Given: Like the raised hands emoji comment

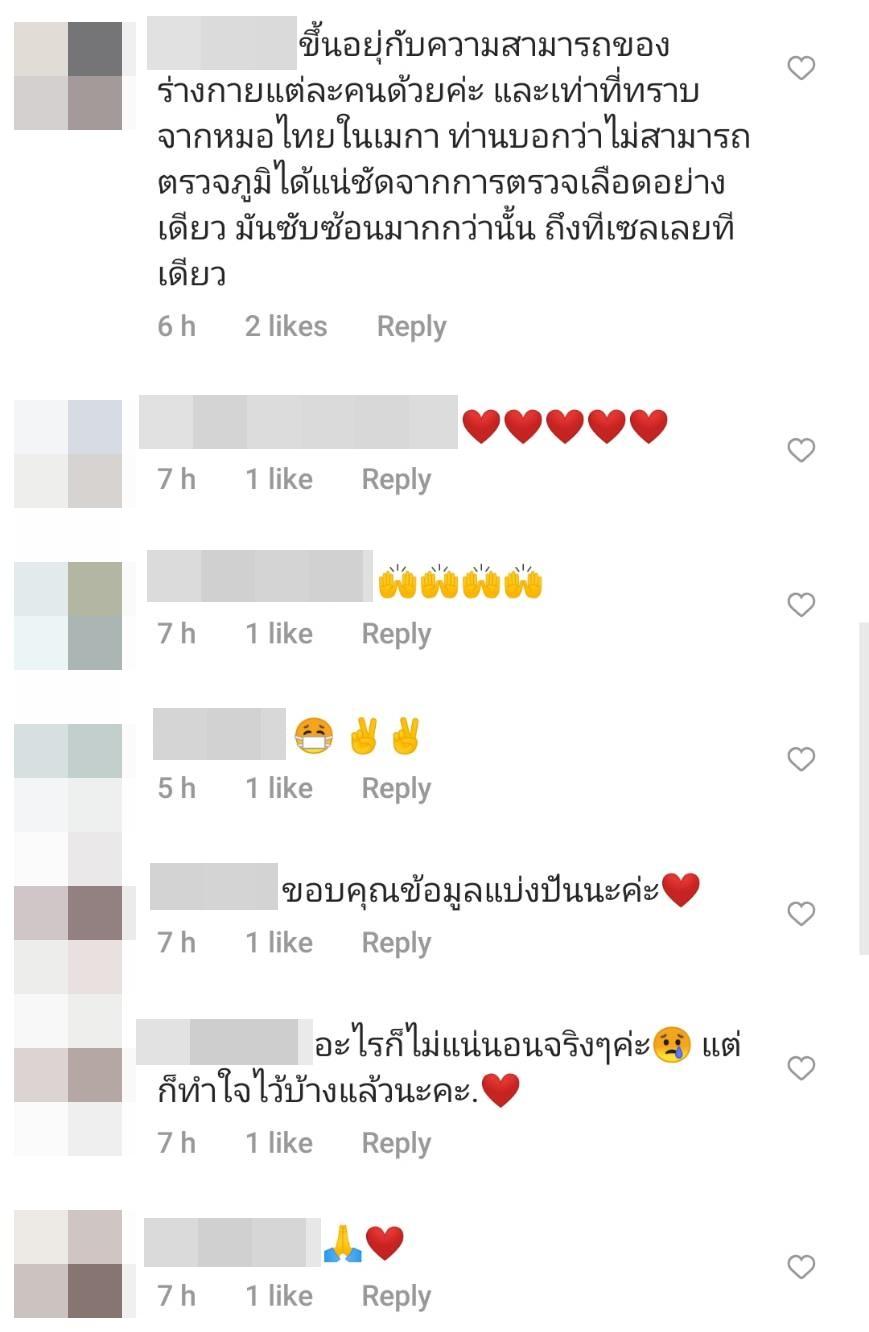Looking at the screenshot, I should pos(801,604).
